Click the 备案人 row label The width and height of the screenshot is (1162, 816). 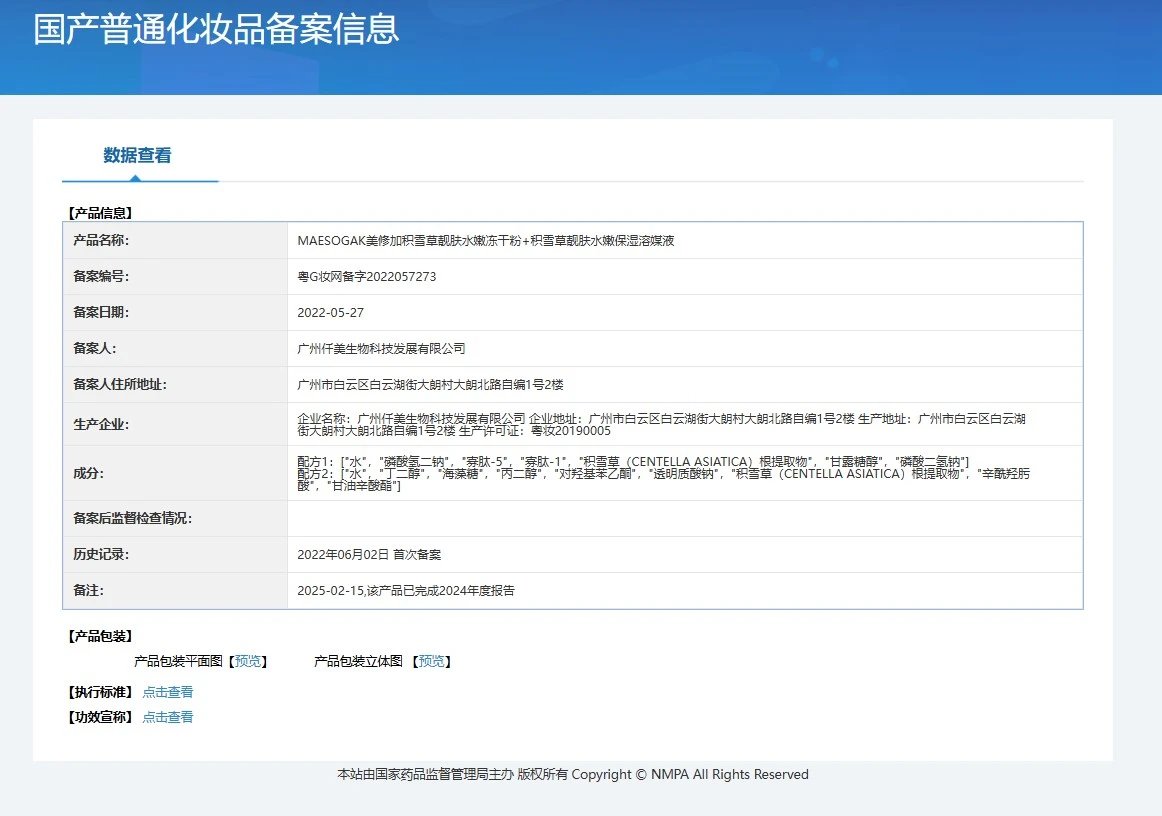point(94,348)
